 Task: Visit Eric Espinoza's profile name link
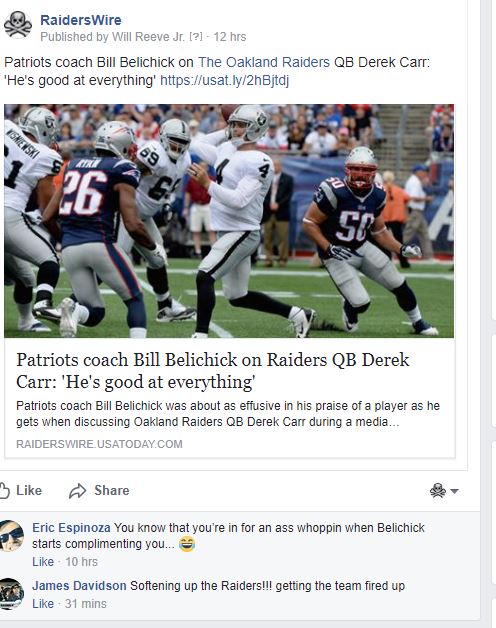(x=71, y=528)
